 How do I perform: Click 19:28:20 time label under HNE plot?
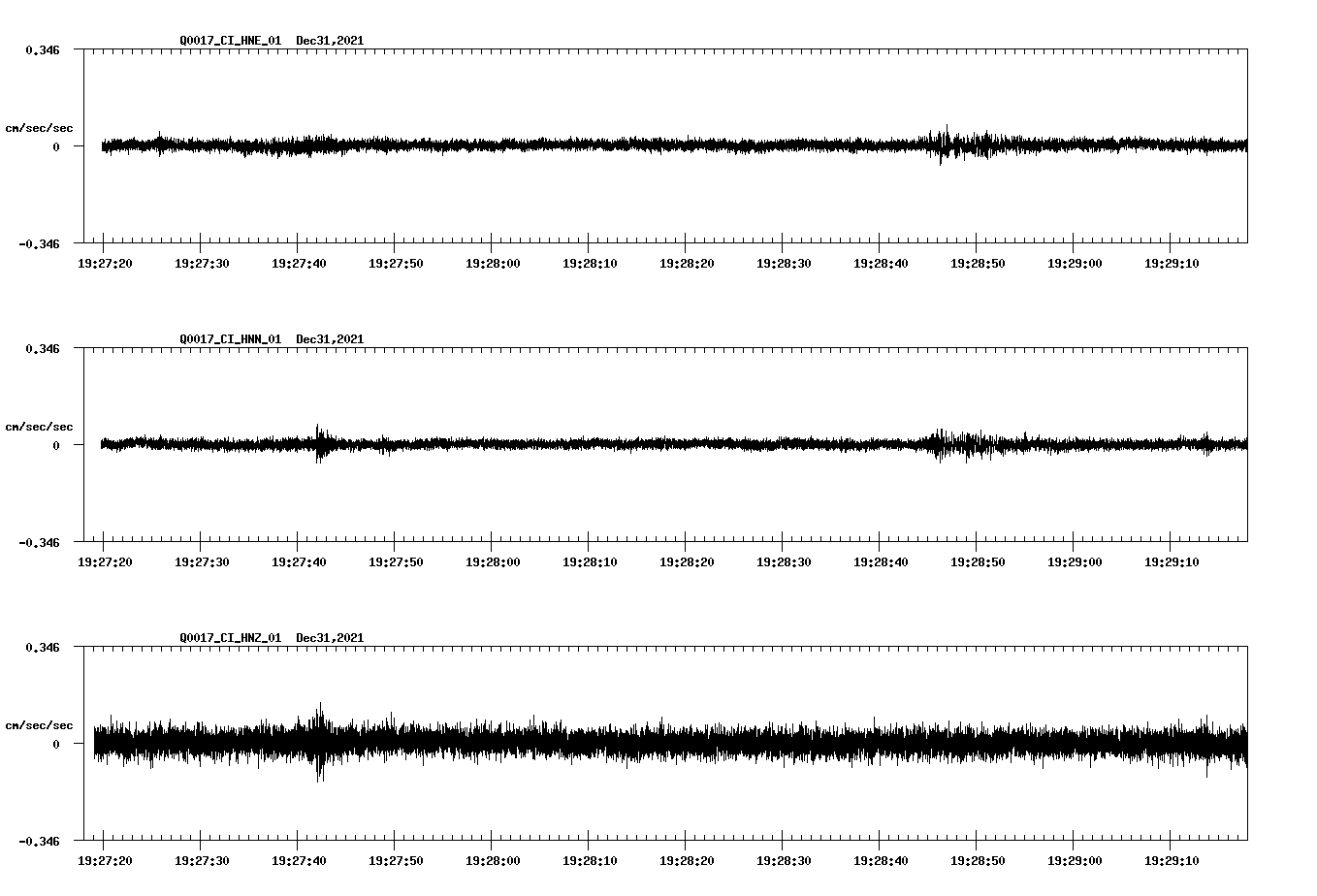687,264
